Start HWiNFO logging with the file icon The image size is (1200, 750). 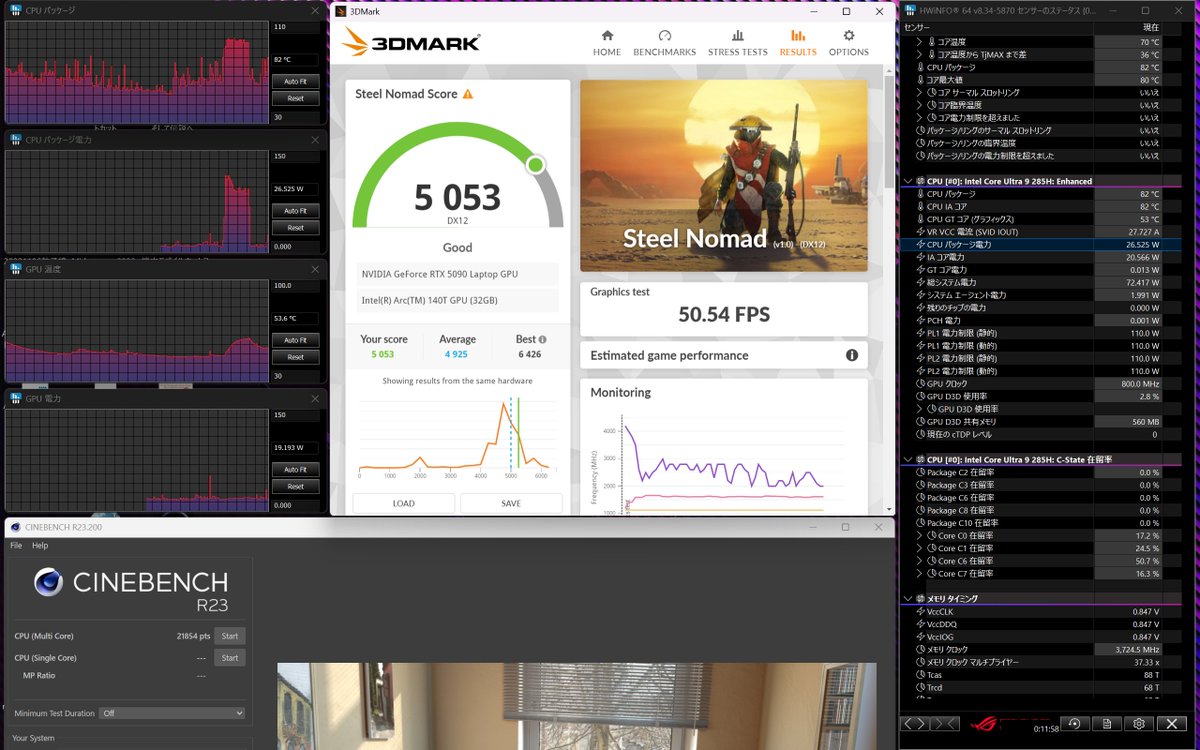pos(1107,723)
